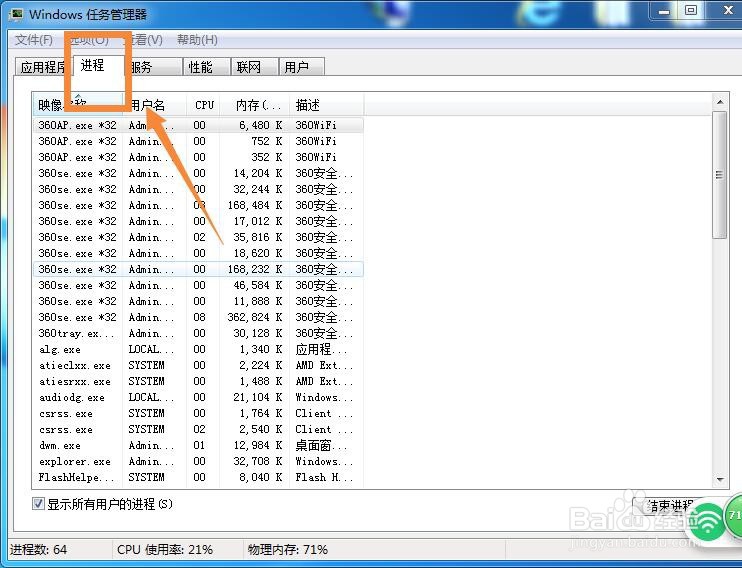Select the 360se.exe row using 17,012 K

[199, 221]
